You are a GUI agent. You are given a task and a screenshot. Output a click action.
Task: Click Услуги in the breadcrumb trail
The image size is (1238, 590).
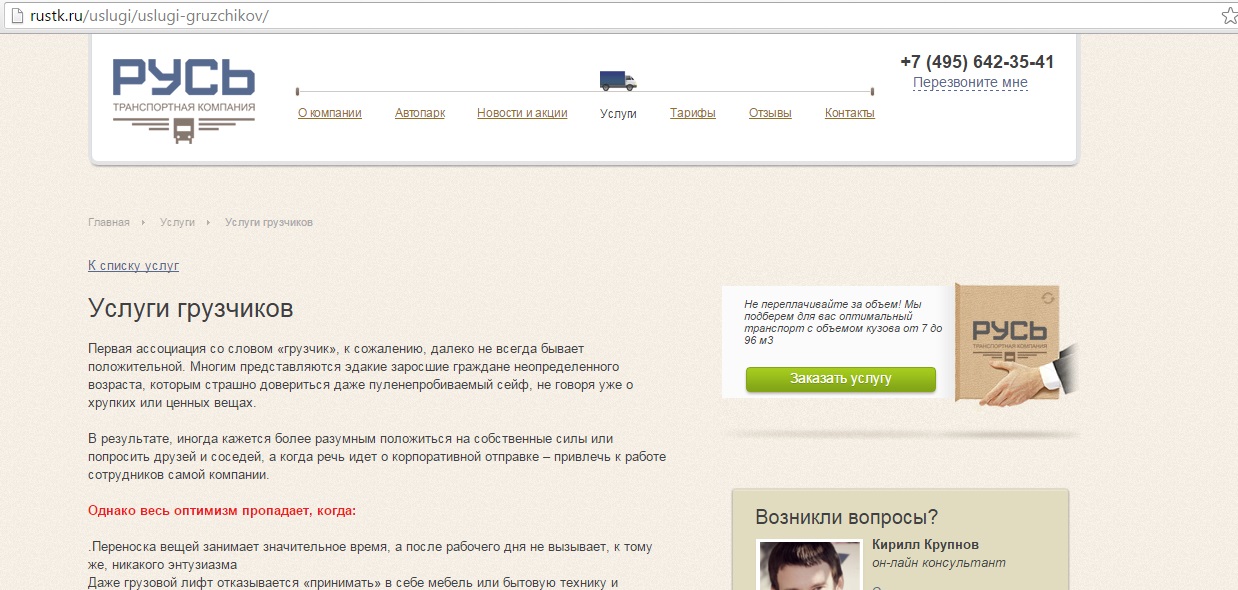(x=177, y=222)
